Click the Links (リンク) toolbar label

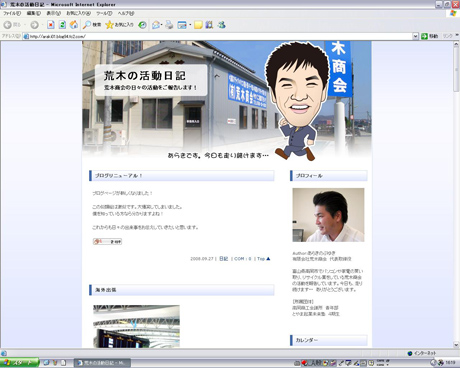(x=447, y=36)
